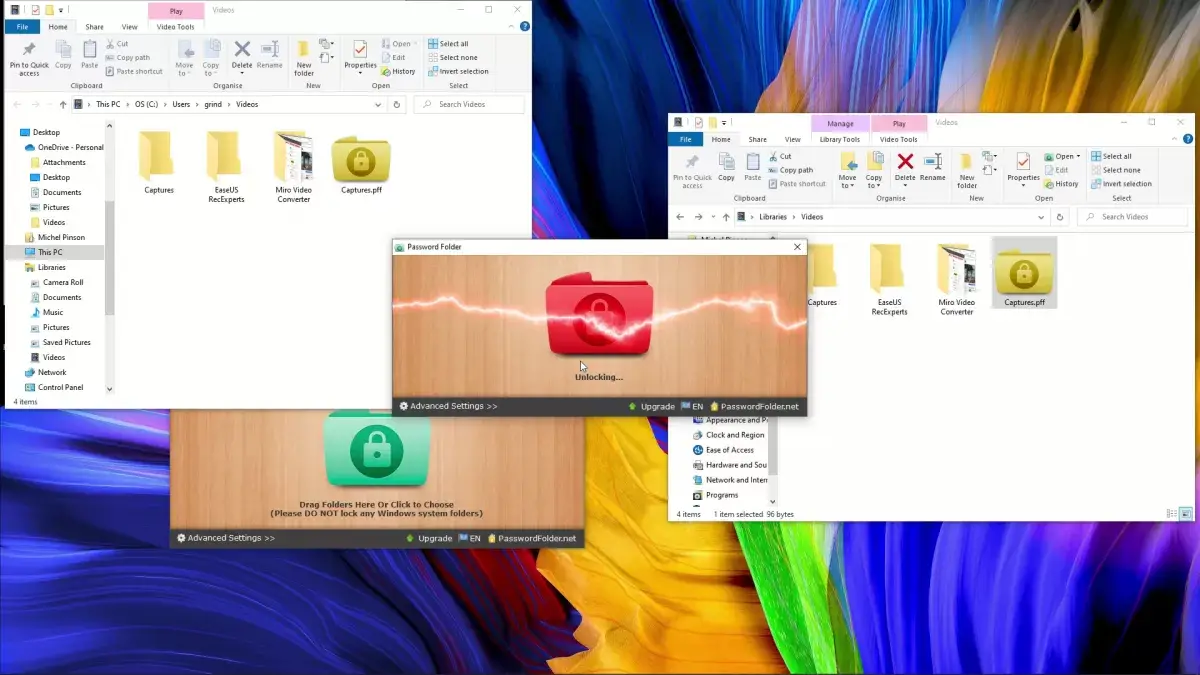Click Search Videos field in left Explorer window
The height and width of the screenshot is (675, 1200).
click(470, 104)
